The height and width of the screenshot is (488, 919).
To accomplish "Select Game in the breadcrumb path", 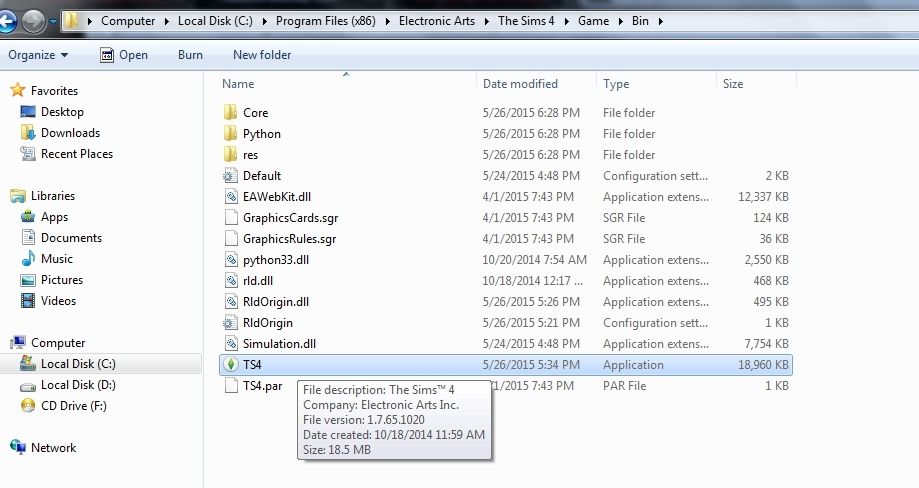I will [x=593, y=21].
